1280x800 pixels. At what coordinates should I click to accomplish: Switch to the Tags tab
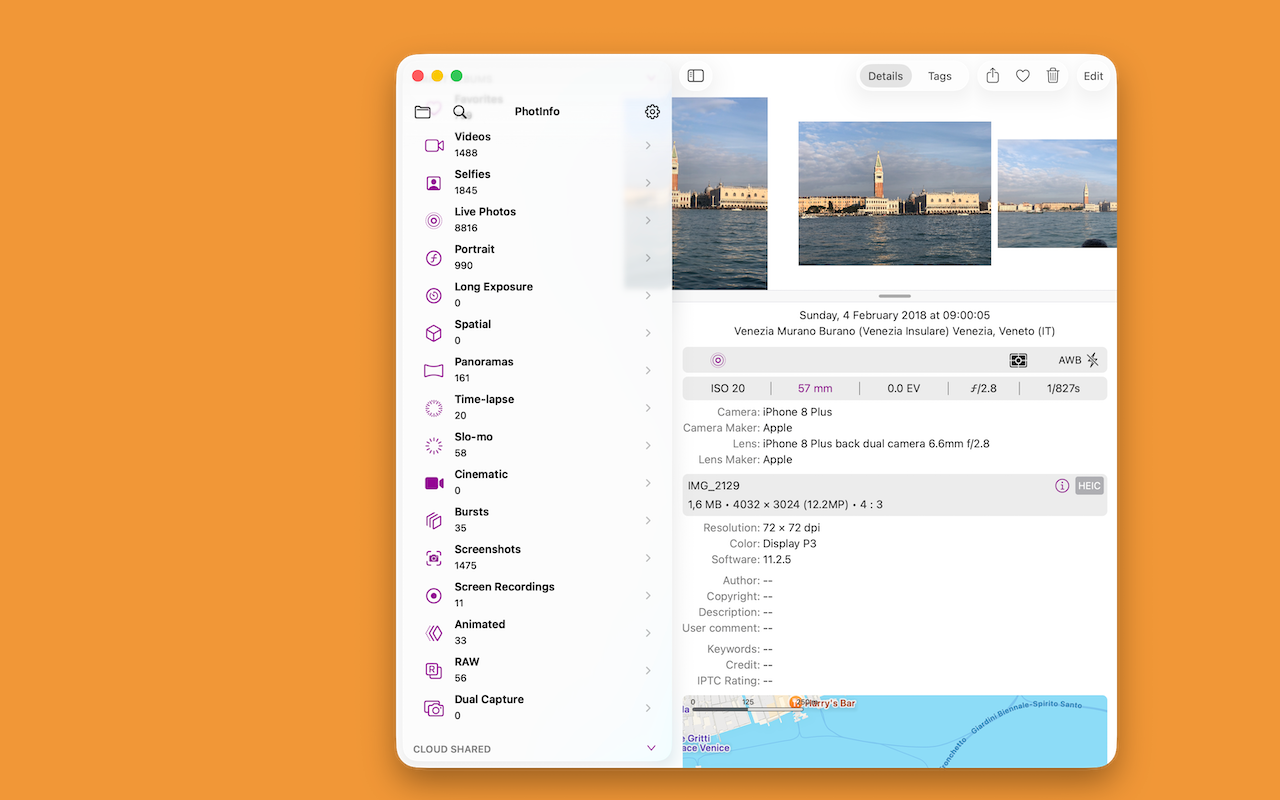tap(940, 76)
